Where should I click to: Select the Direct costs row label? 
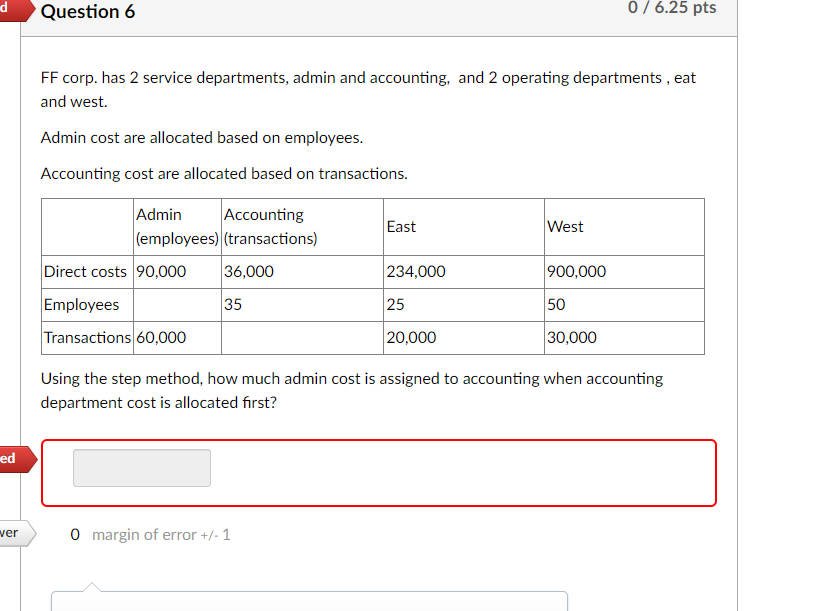pos(83,271)
